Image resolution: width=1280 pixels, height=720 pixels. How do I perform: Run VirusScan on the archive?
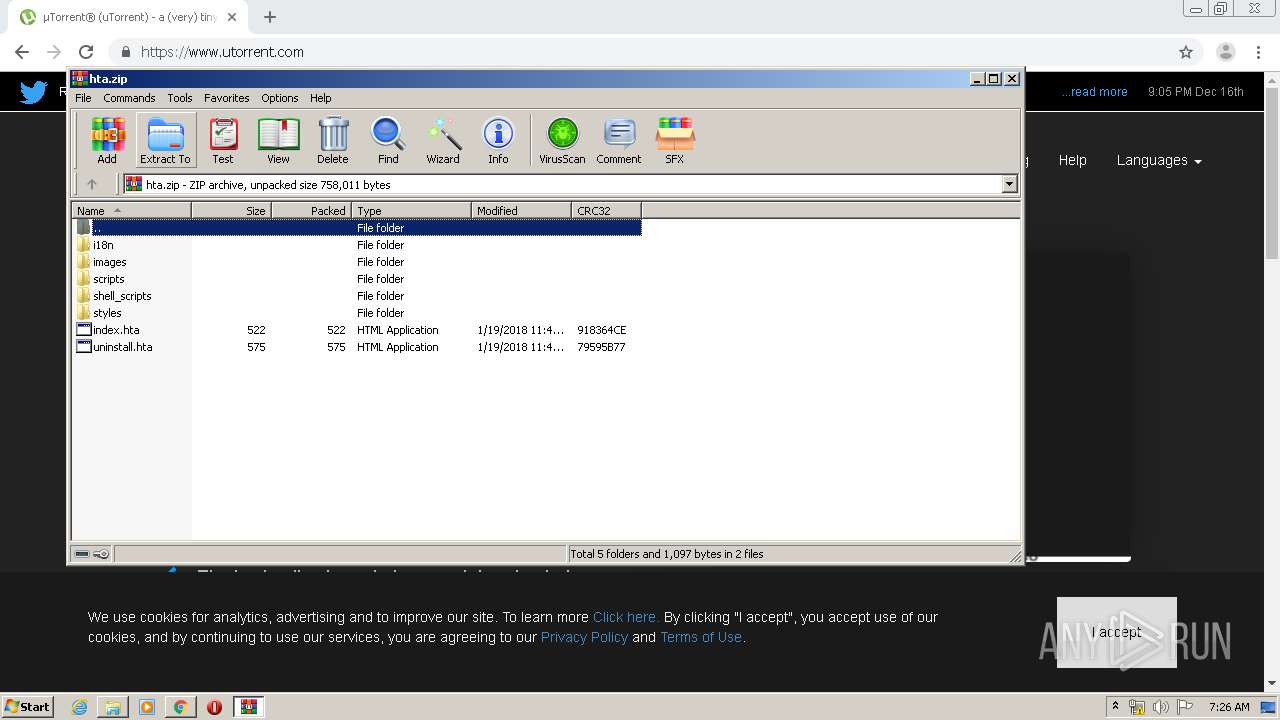[562, 140]
